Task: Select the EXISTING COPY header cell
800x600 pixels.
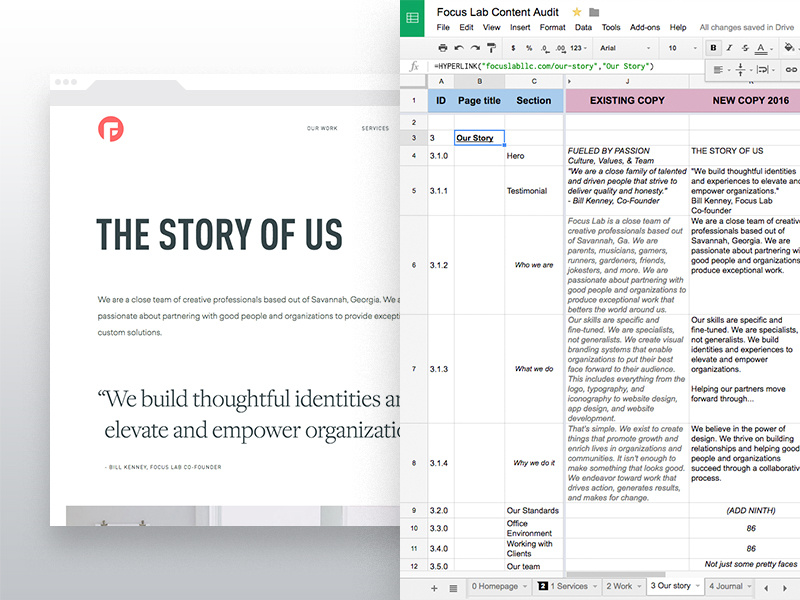Action: point(627,101)
